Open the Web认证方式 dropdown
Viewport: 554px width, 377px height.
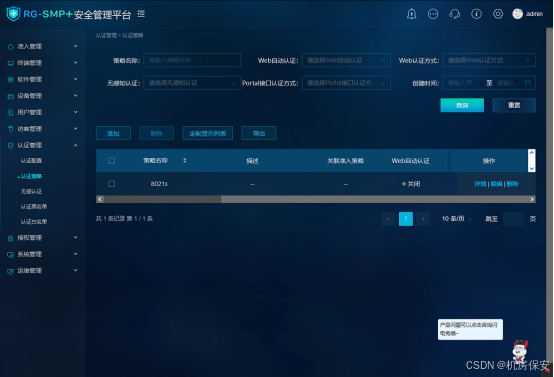[489, 60]
